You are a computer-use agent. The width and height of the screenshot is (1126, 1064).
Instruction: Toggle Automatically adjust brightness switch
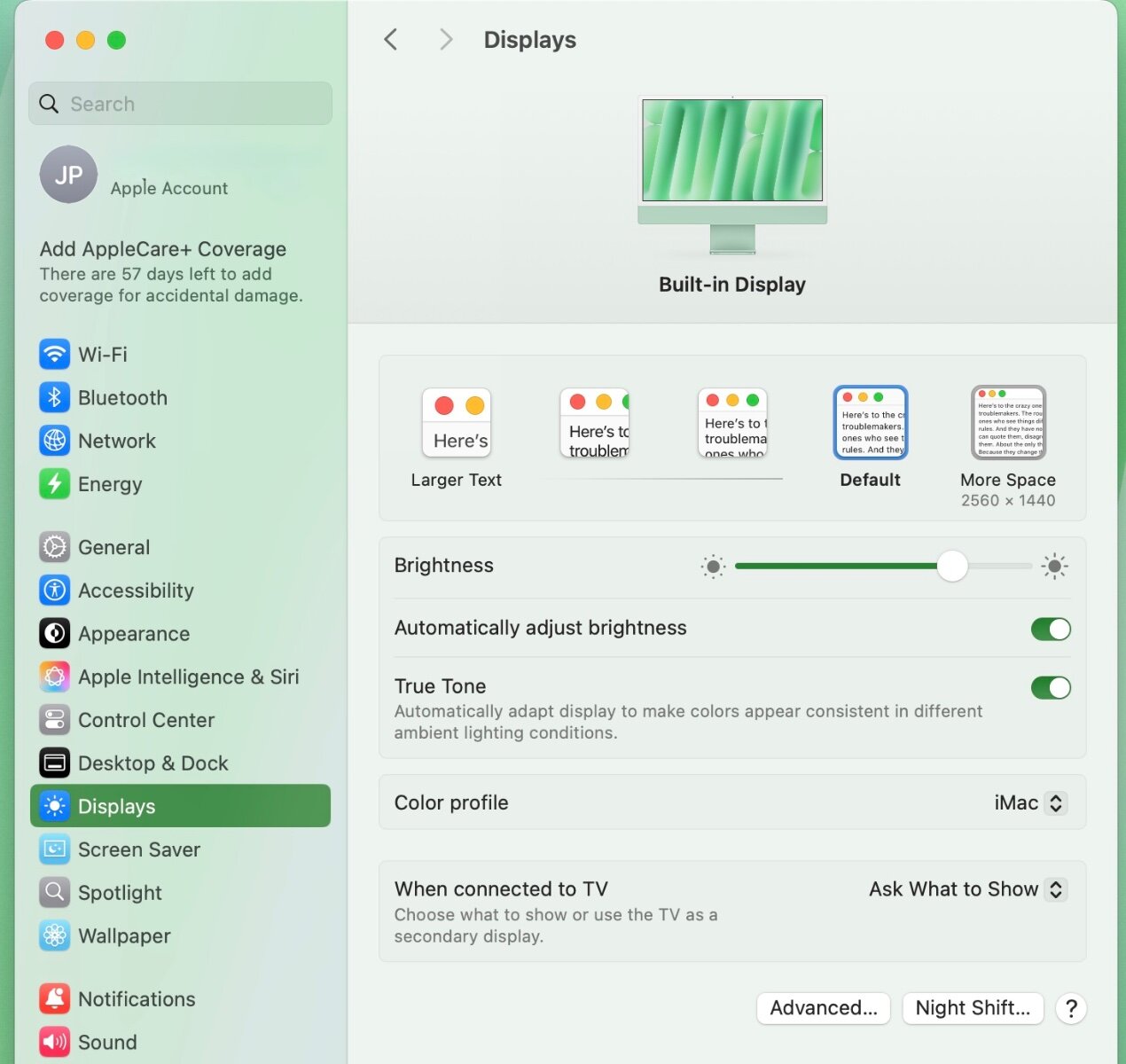point(1051,630)
